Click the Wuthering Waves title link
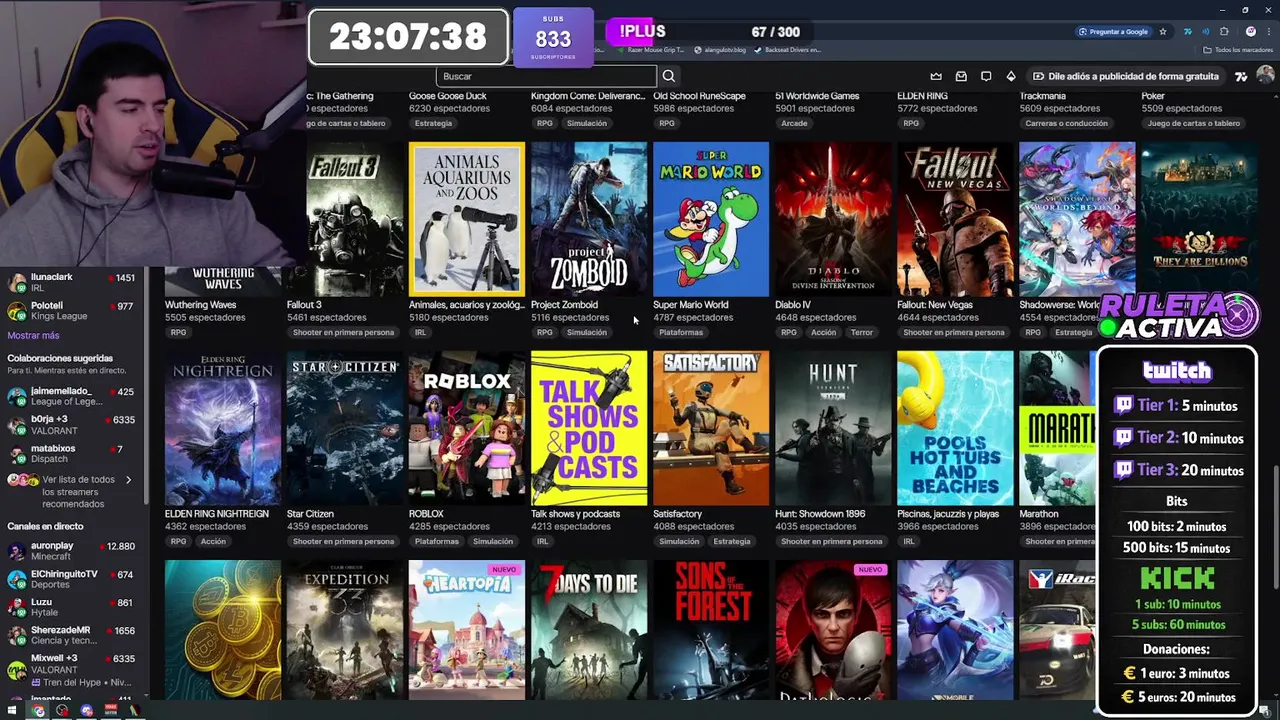 pos(200,305)
